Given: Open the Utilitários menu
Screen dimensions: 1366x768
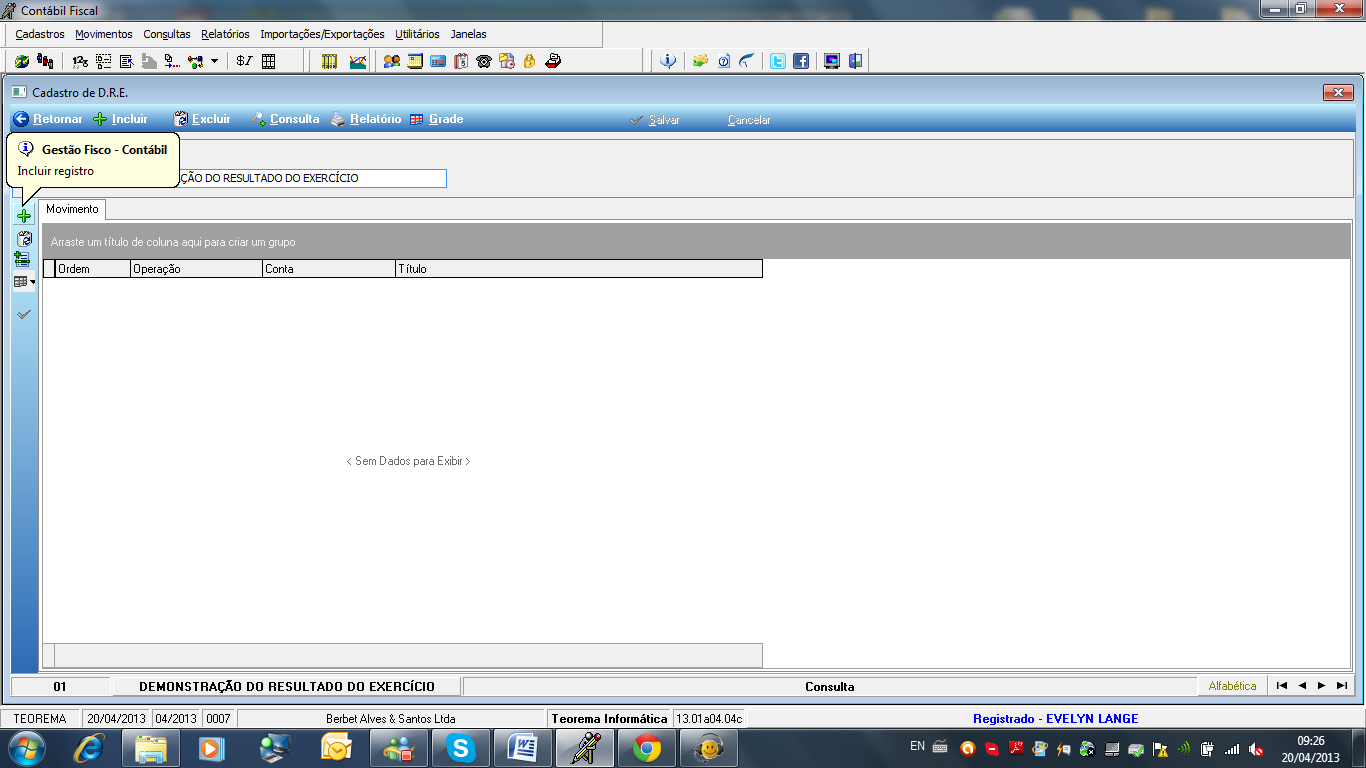Looking at the screenshot, I should coord(417,34).
